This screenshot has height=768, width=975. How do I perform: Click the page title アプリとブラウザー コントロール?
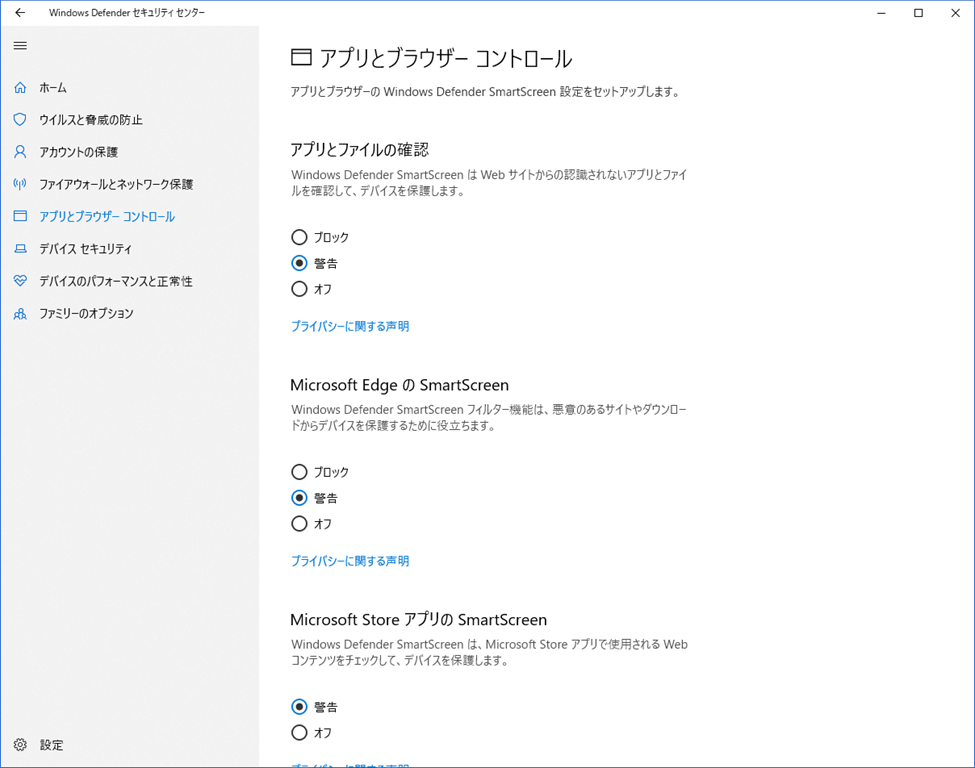coord(446,58)
